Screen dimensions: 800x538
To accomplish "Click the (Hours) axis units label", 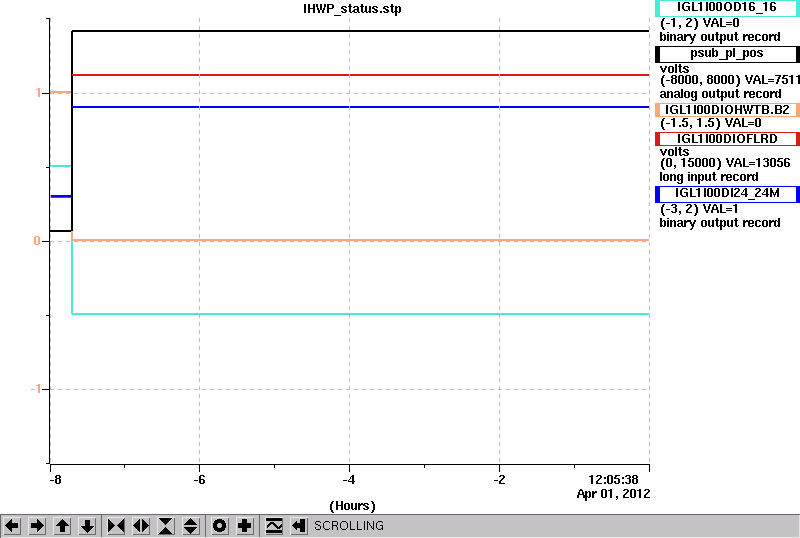I will (x=352, y=506).
